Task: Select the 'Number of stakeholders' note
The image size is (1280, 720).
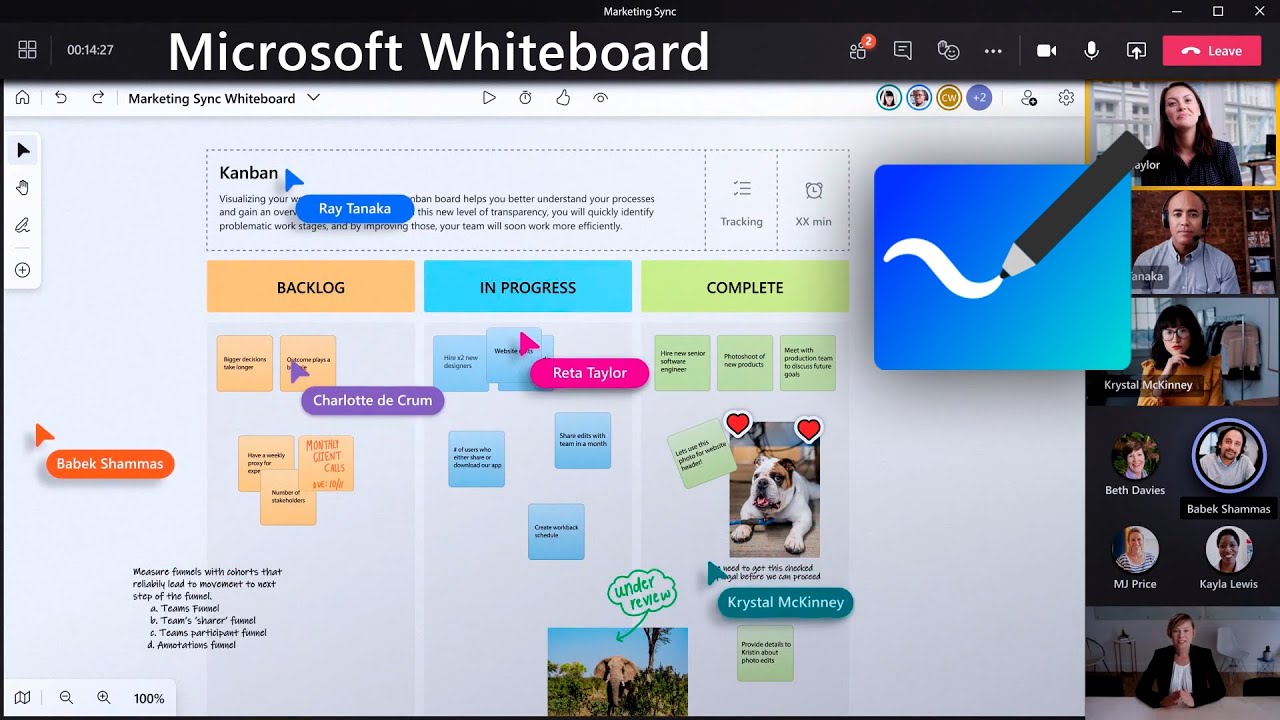Action: pos(288,498)
